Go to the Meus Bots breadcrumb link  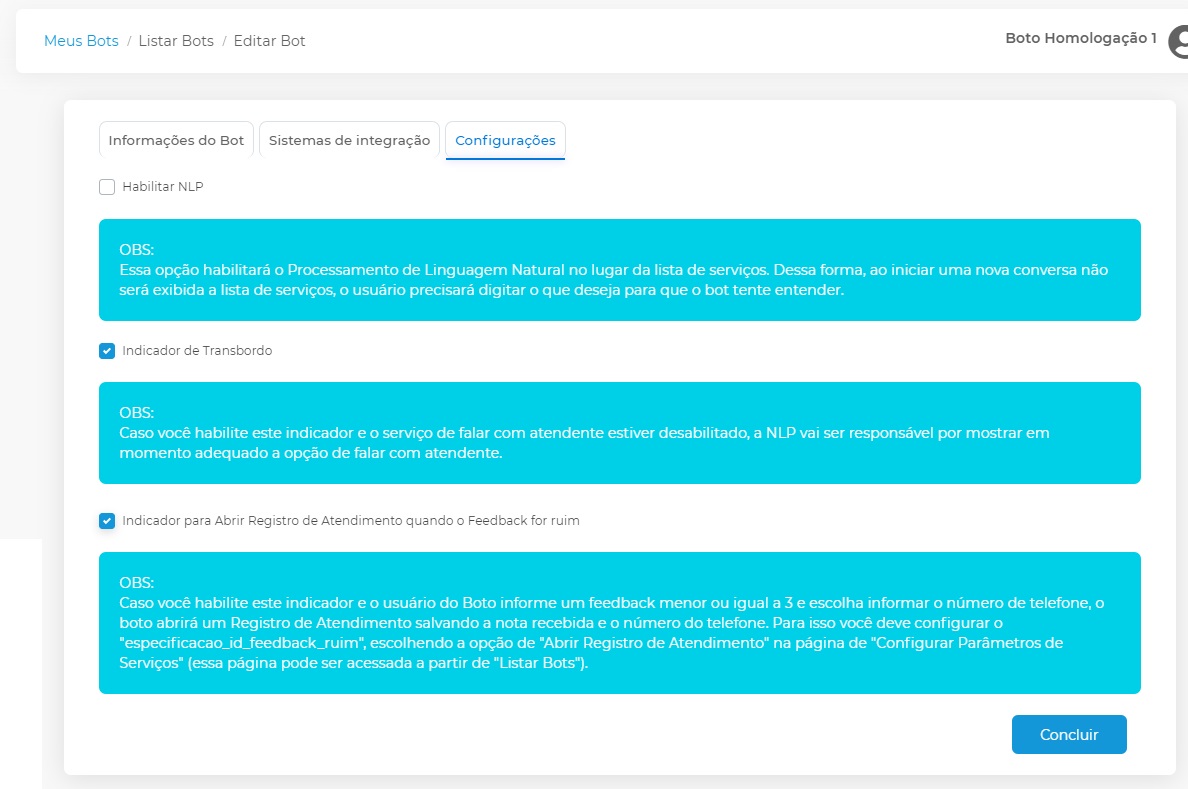click(81, 41)
